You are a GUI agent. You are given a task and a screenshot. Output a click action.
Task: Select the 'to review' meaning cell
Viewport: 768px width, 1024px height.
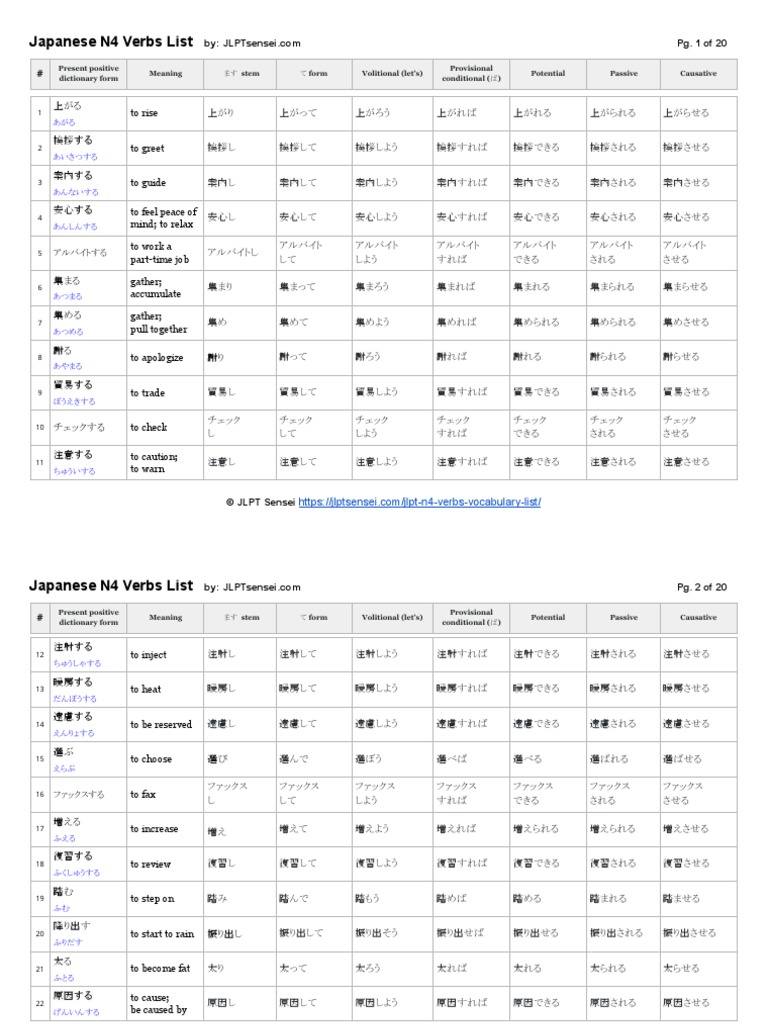[x=165, y=864]
